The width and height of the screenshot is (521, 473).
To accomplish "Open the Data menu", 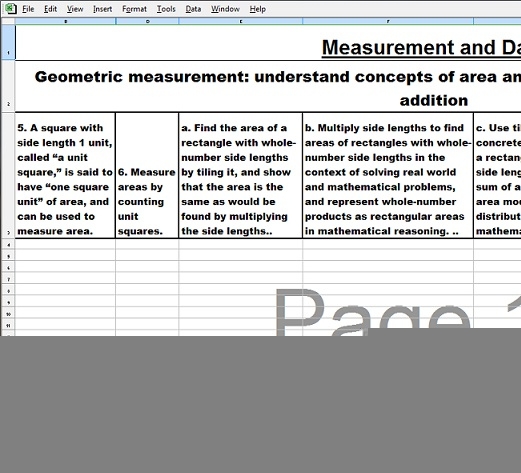I will pyautogui.click(x=193, y=9).
